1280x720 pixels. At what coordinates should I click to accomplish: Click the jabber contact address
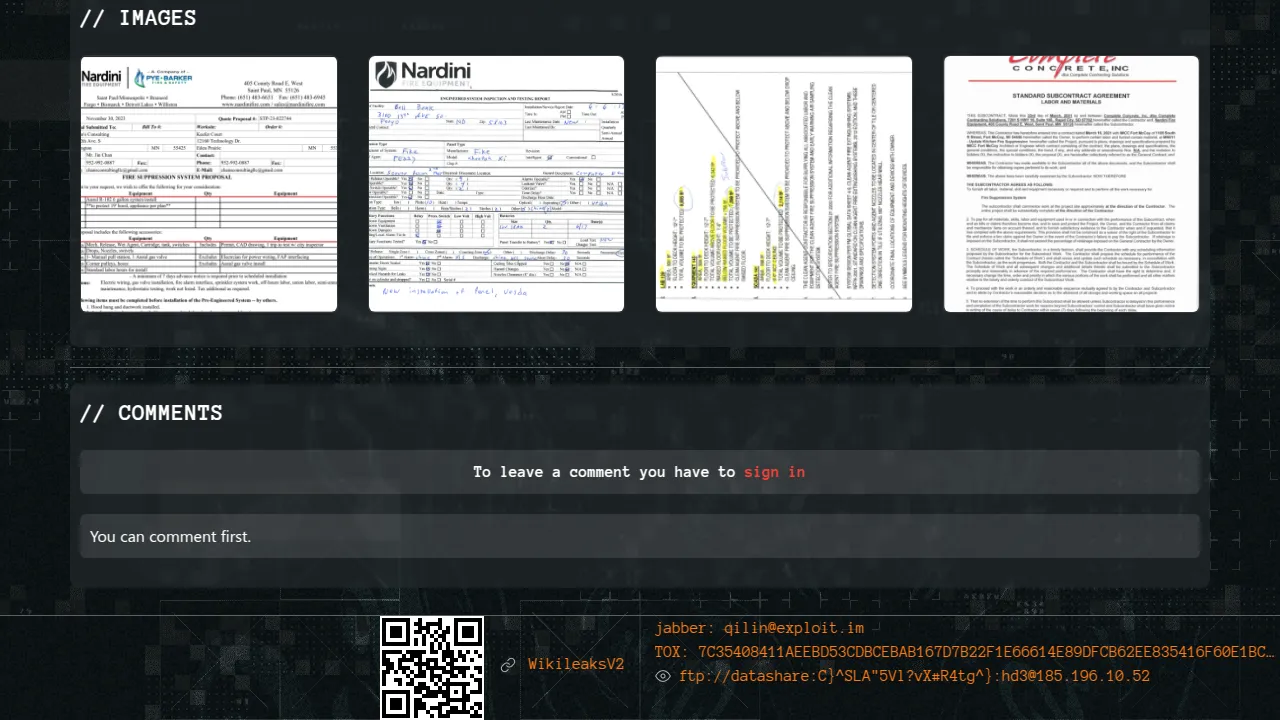[x=759, y=629]
